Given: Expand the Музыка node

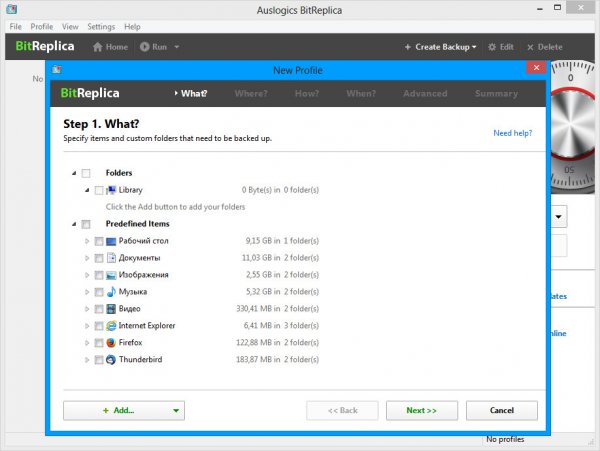Looking at the screenshot, I should tap(87, 292).
